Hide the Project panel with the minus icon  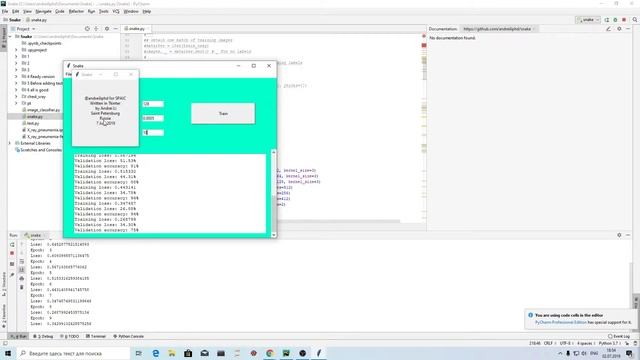click(116, 29)
